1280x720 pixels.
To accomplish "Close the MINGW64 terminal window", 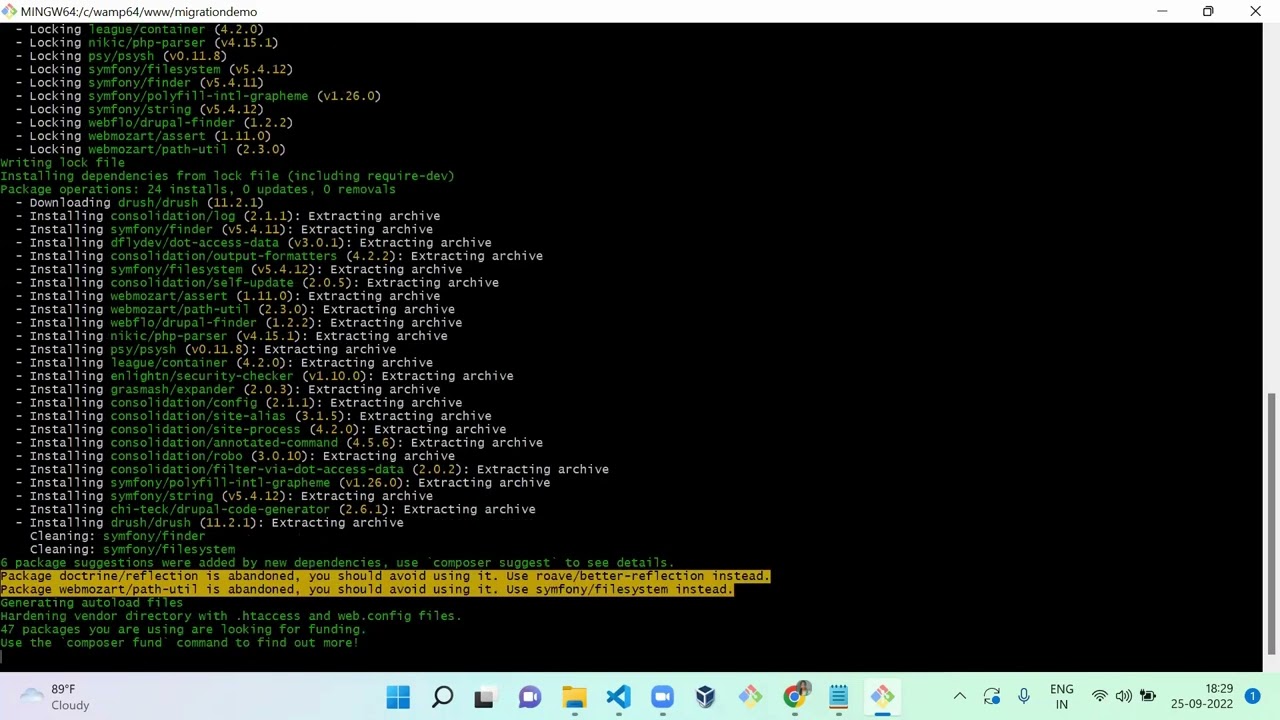I will (1256, 11).
